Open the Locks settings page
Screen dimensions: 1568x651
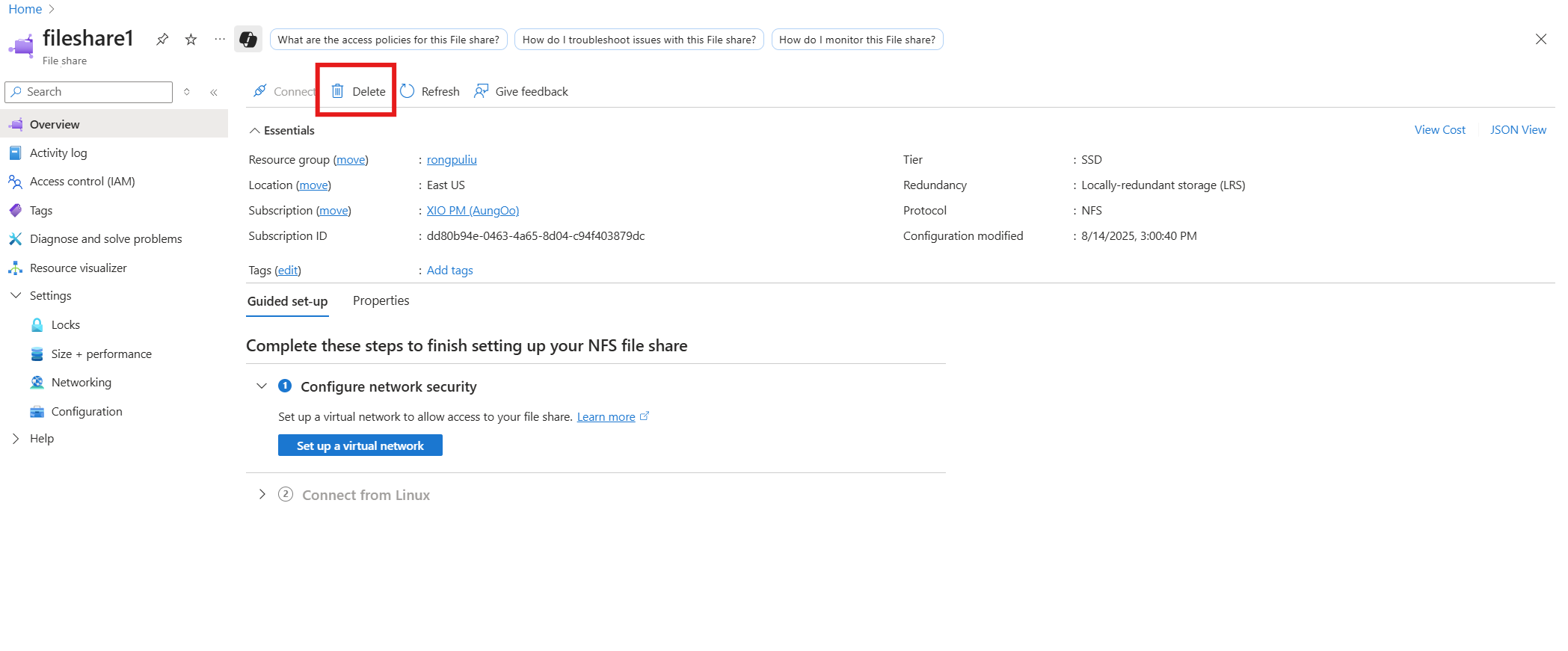(x=66, y=325)
